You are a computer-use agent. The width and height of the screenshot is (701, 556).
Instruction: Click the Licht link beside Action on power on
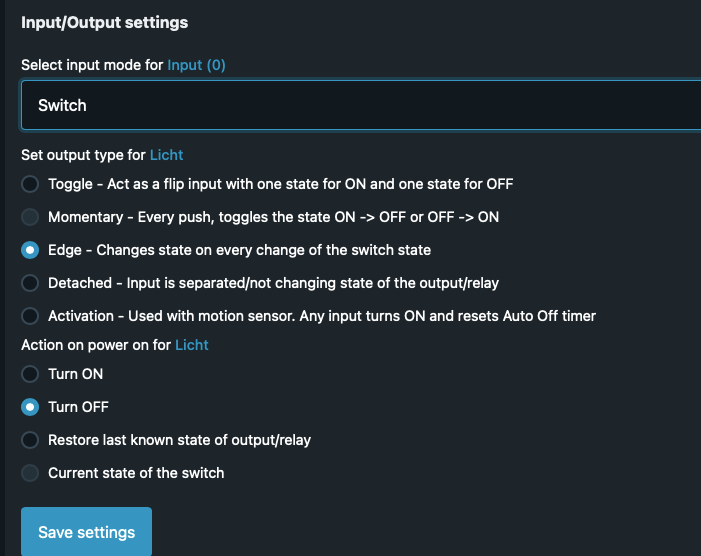click(191, 345)
